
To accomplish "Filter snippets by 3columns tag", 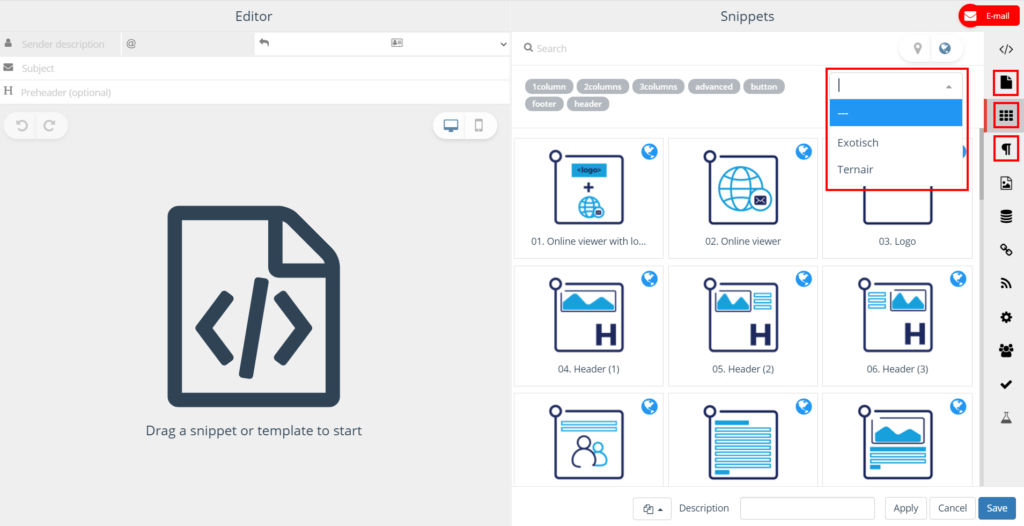I will pyautogui.click(x=658, y=86).
